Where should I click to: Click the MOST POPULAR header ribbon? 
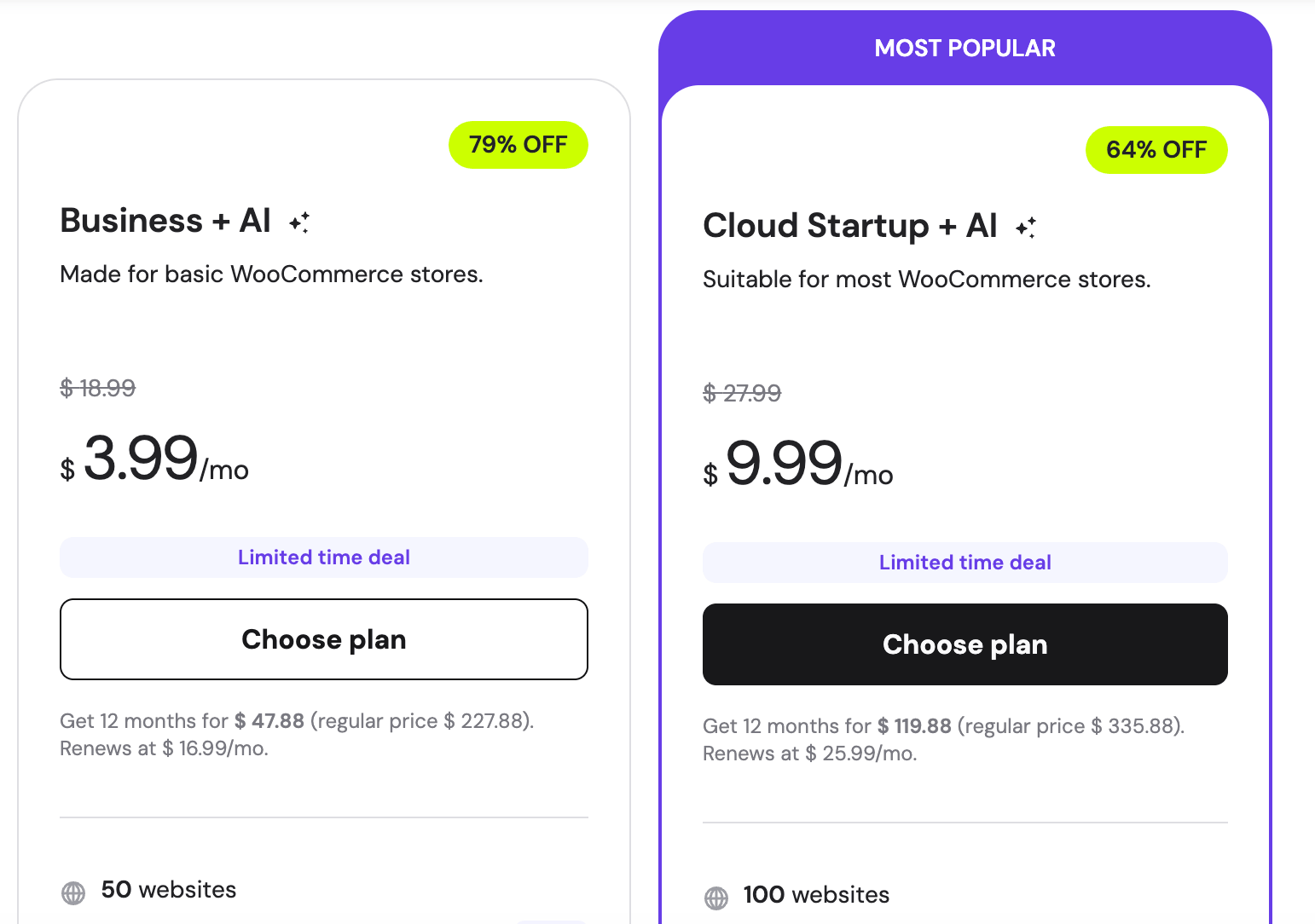965,48
